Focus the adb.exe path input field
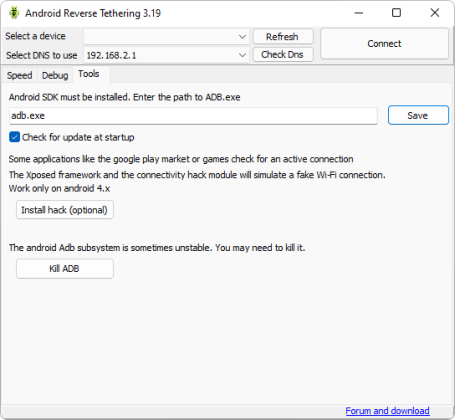Image resolution: width=455 pixels, height=420 pixels. (193, 116)
